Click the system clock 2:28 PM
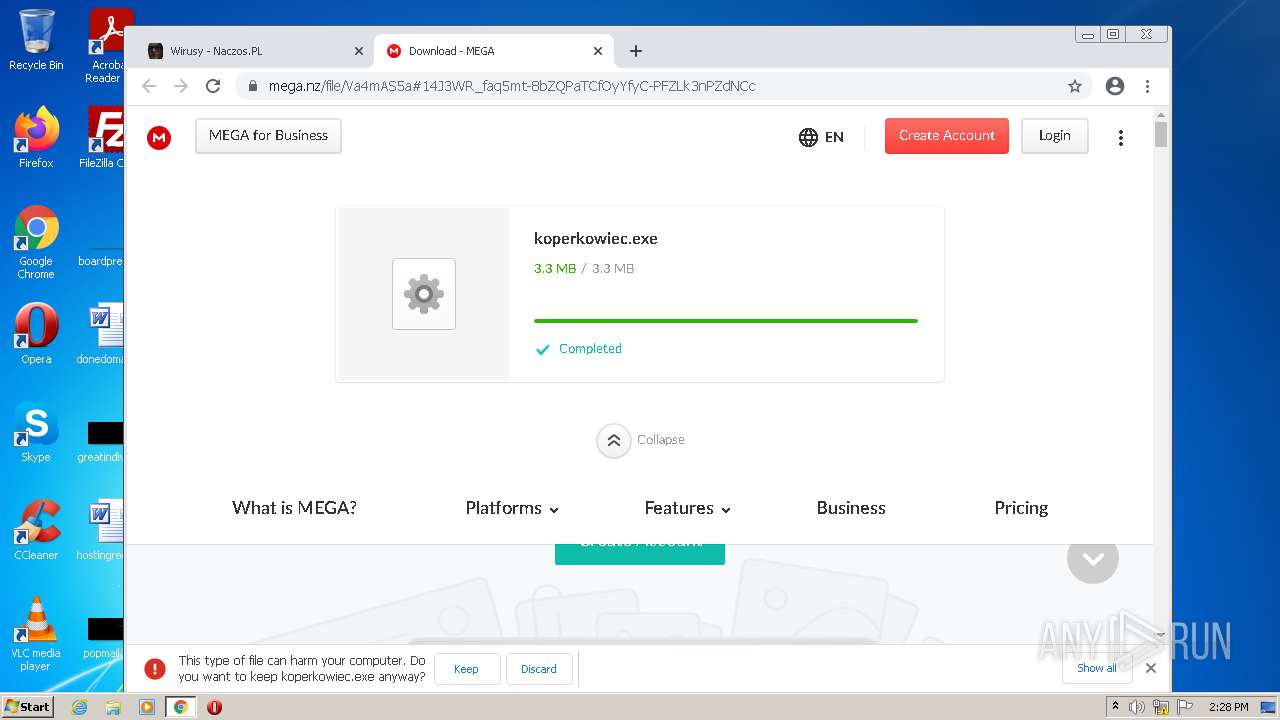1280x720 pixels. (1228, 707)
